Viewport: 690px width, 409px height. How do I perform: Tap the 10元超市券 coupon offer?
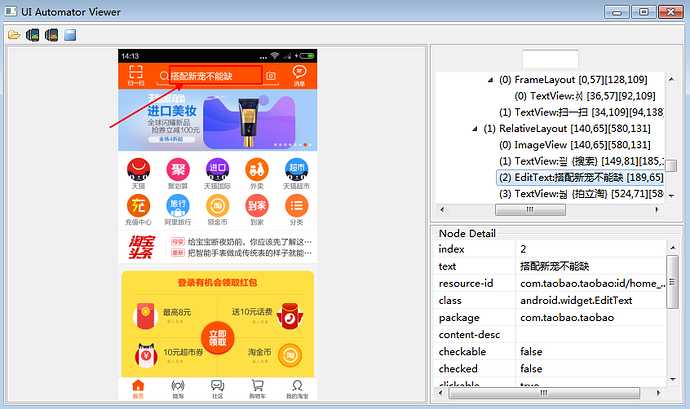coord(169,355)
